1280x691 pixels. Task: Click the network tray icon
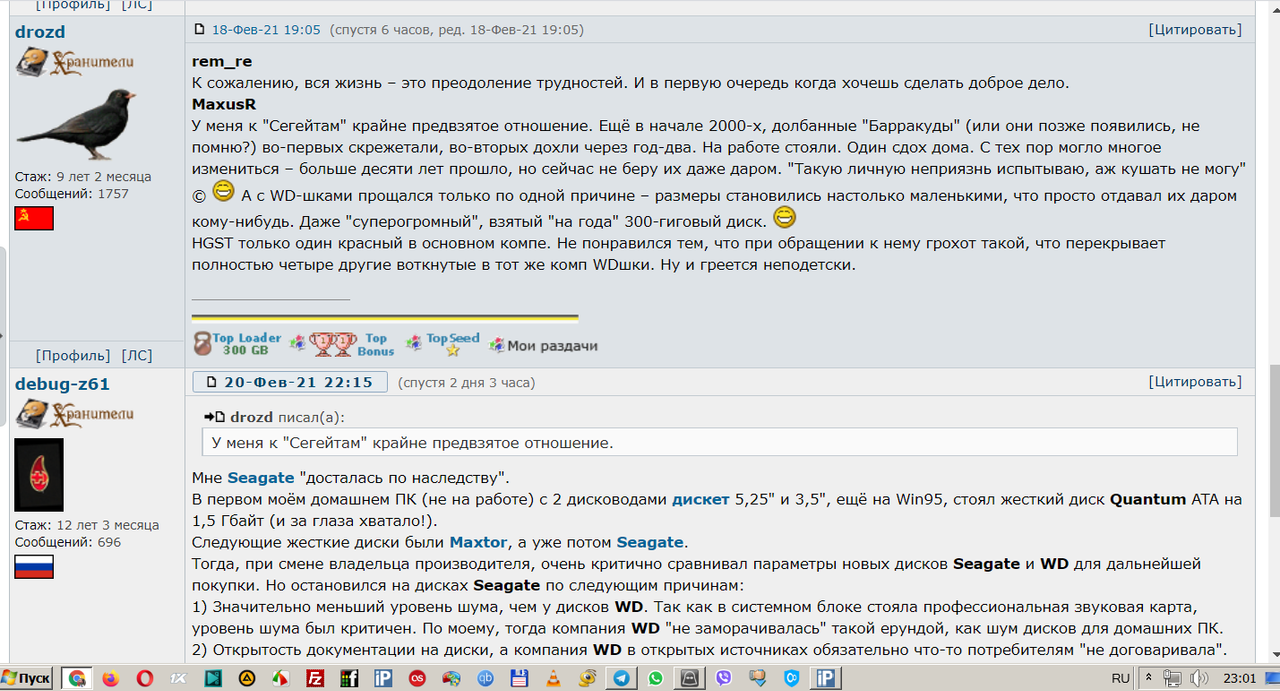click(x=1173, y=678)
